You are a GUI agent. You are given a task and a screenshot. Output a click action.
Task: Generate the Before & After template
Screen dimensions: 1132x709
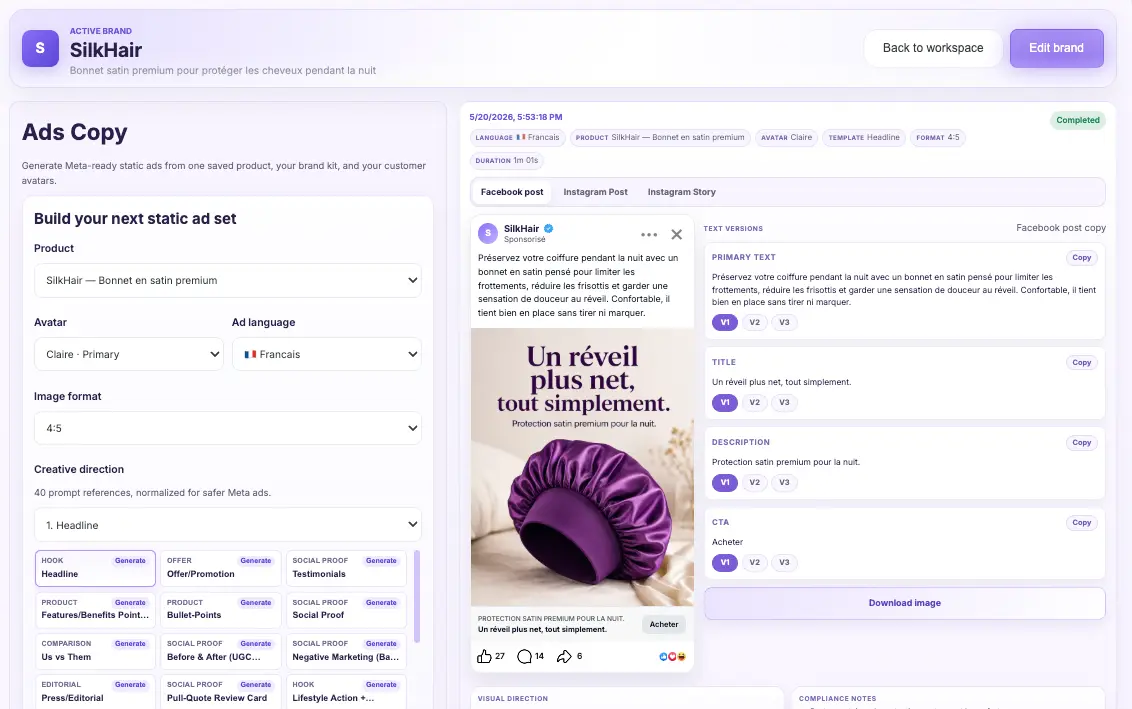[x=256, y=644]
